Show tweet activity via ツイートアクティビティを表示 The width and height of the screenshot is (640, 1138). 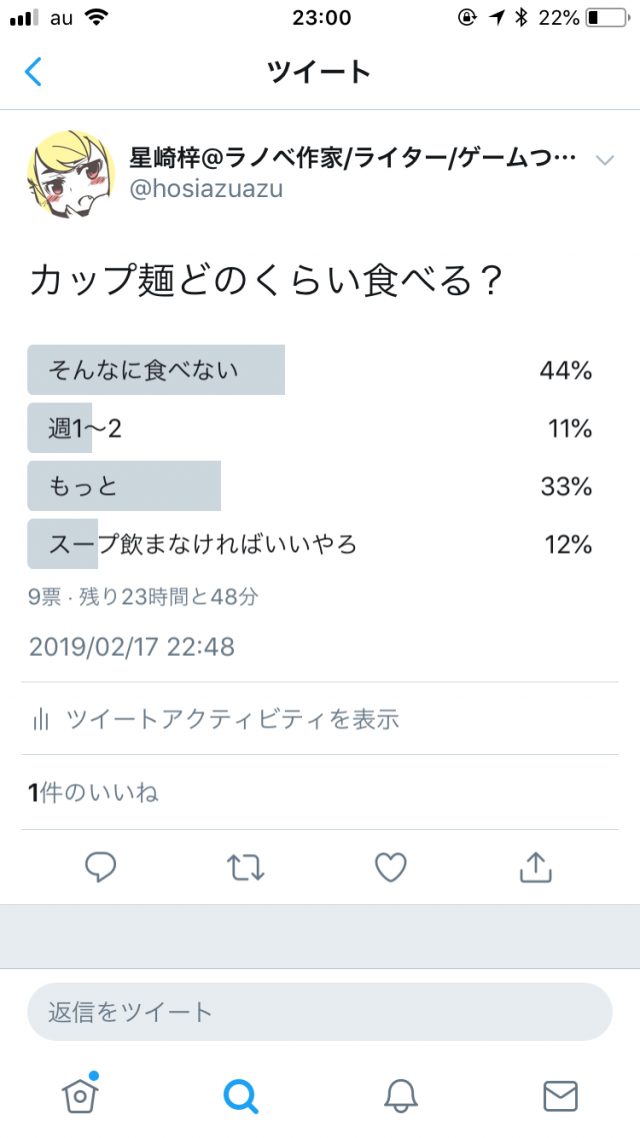233,718
